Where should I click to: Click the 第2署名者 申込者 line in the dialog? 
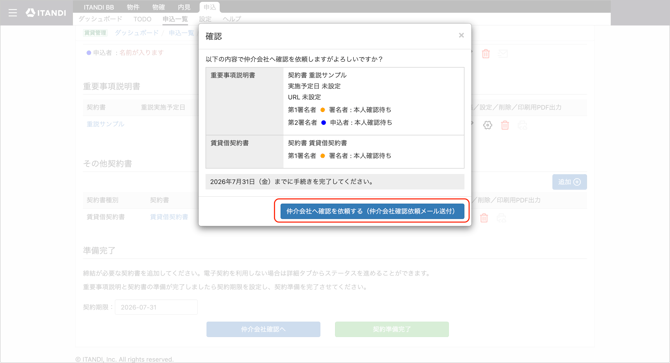pyautogui.click(x=340, y=123)
